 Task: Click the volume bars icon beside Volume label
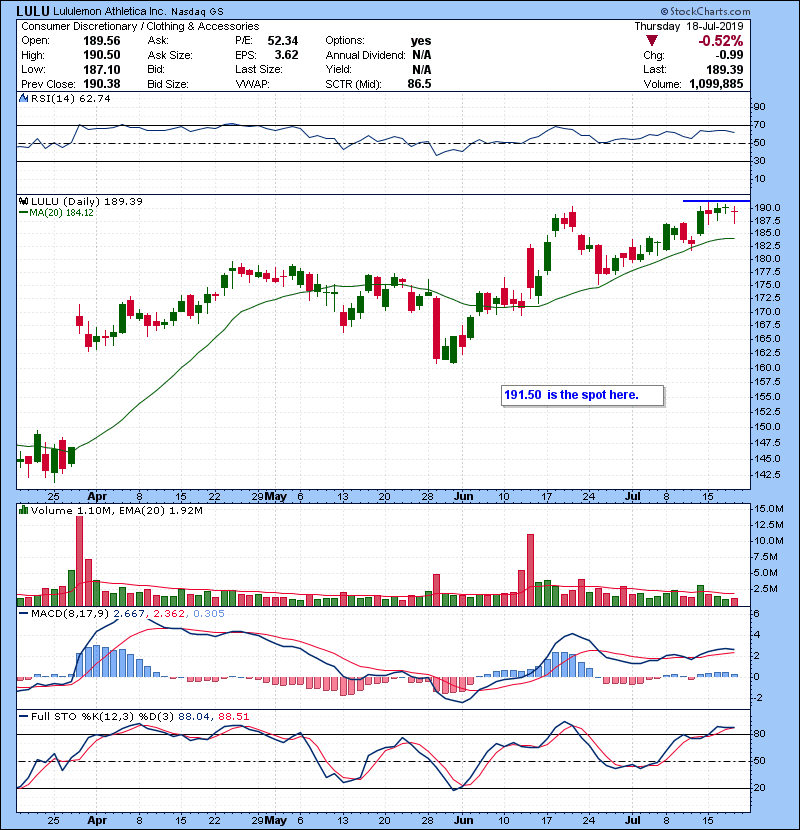pyautogui.click(x=23, y=510)
